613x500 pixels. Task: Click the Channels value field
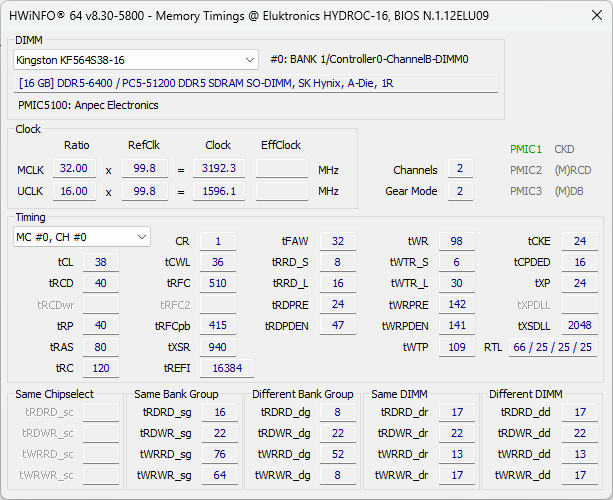(x=460, y=168)
